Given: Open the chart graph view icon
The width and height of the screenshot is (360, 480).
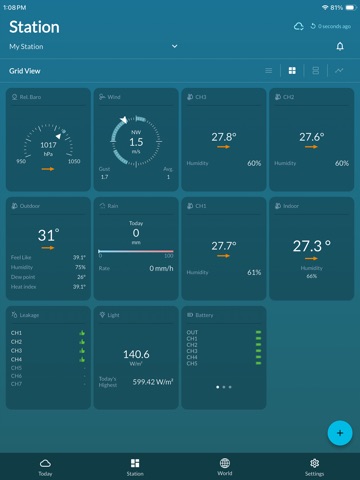Looking at the screenshot, I should [339, 71].
